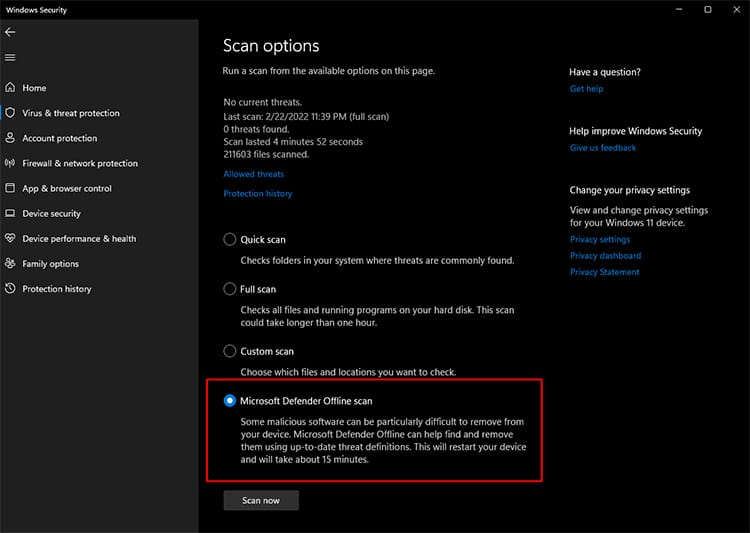The image size is (750, 533).
Task: Click the Account protection person icon
Action: [x=10, y=138]
